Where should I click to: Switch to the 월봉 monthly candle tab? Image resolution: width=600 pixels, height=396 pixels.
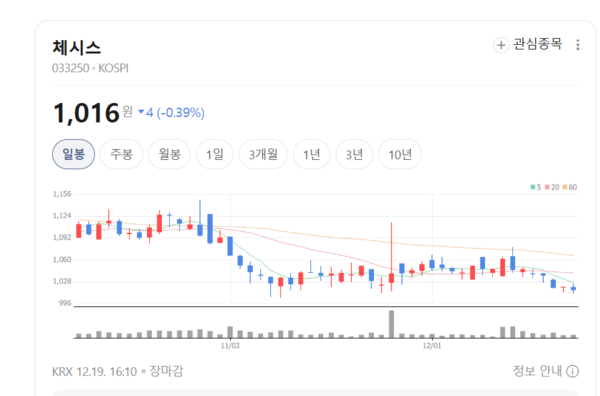coord(169,154)
